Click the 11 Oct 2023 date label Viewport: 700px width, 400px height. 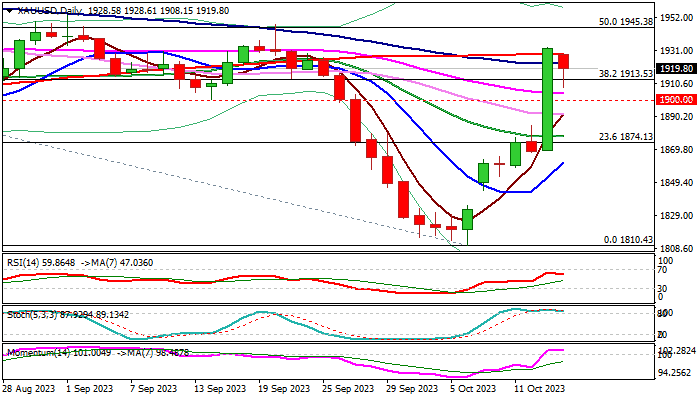[x=540, y=387]
